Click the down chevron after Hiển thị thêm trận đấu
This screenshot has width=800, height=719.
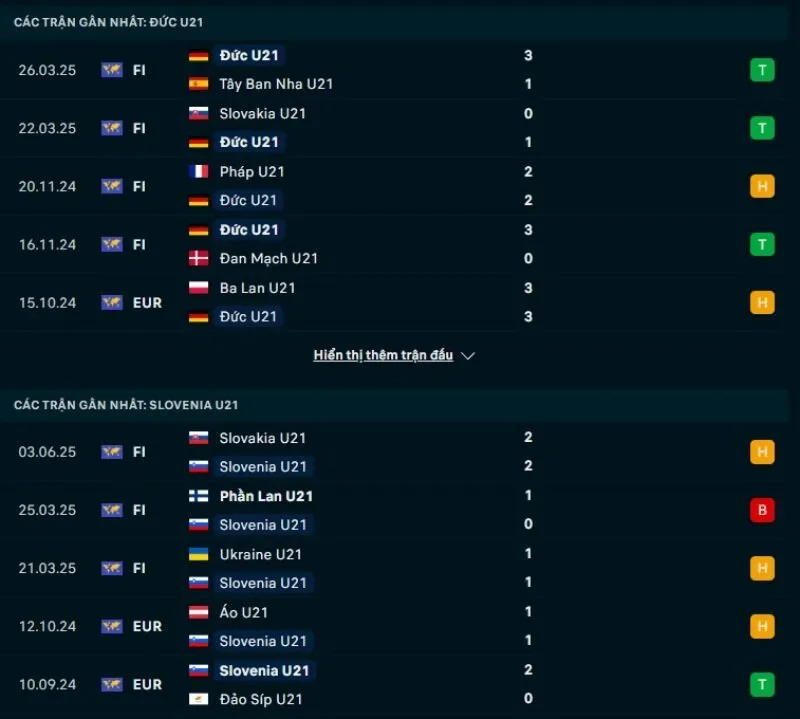point(467,355)
